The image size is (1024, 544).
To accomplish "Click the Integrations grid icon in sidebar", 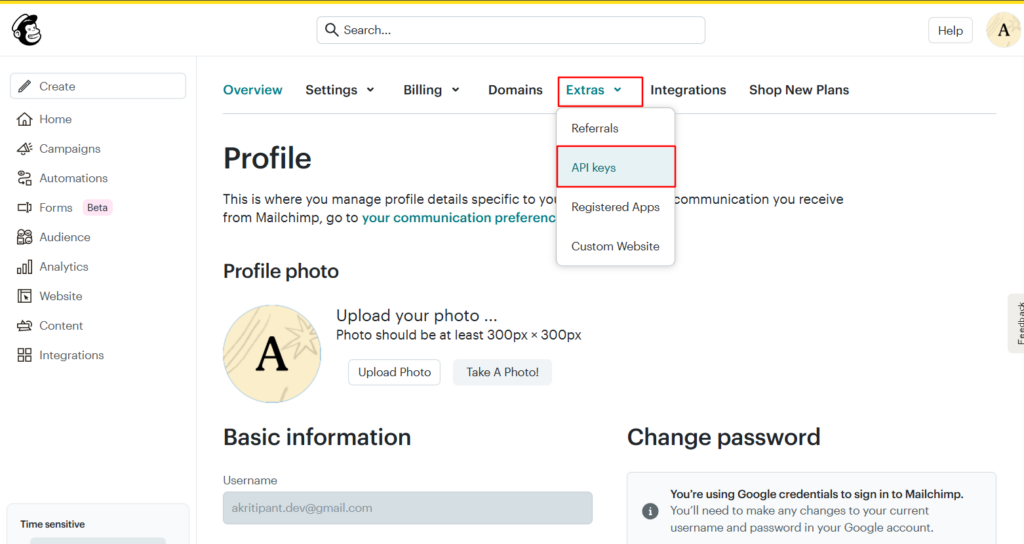I will [24, 355].
